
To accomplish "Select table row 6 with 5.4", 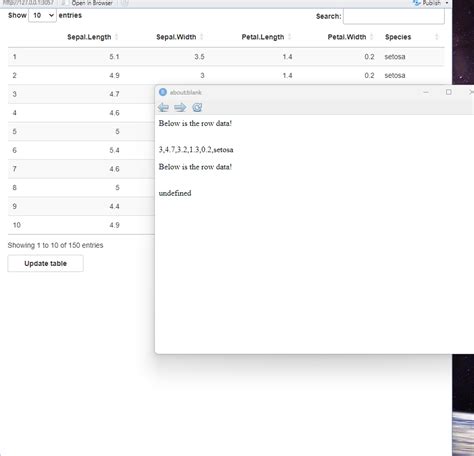I will (81, 150).
